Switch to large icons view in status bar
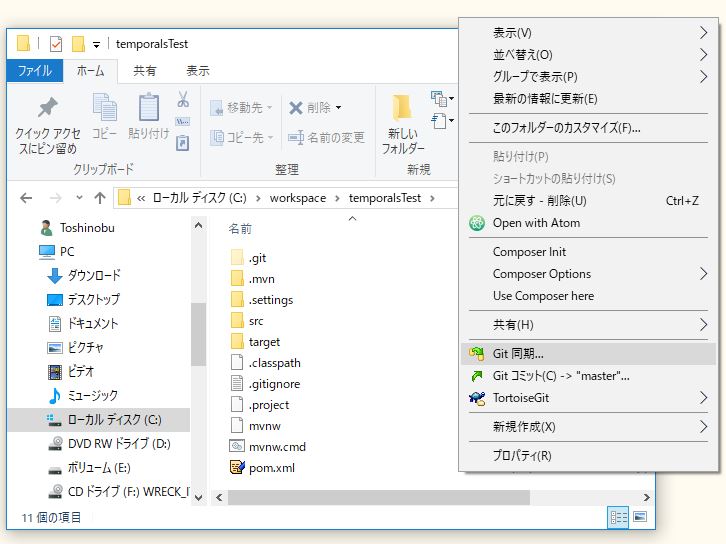The height and width of the screenshot is (544, 726). 640,517
